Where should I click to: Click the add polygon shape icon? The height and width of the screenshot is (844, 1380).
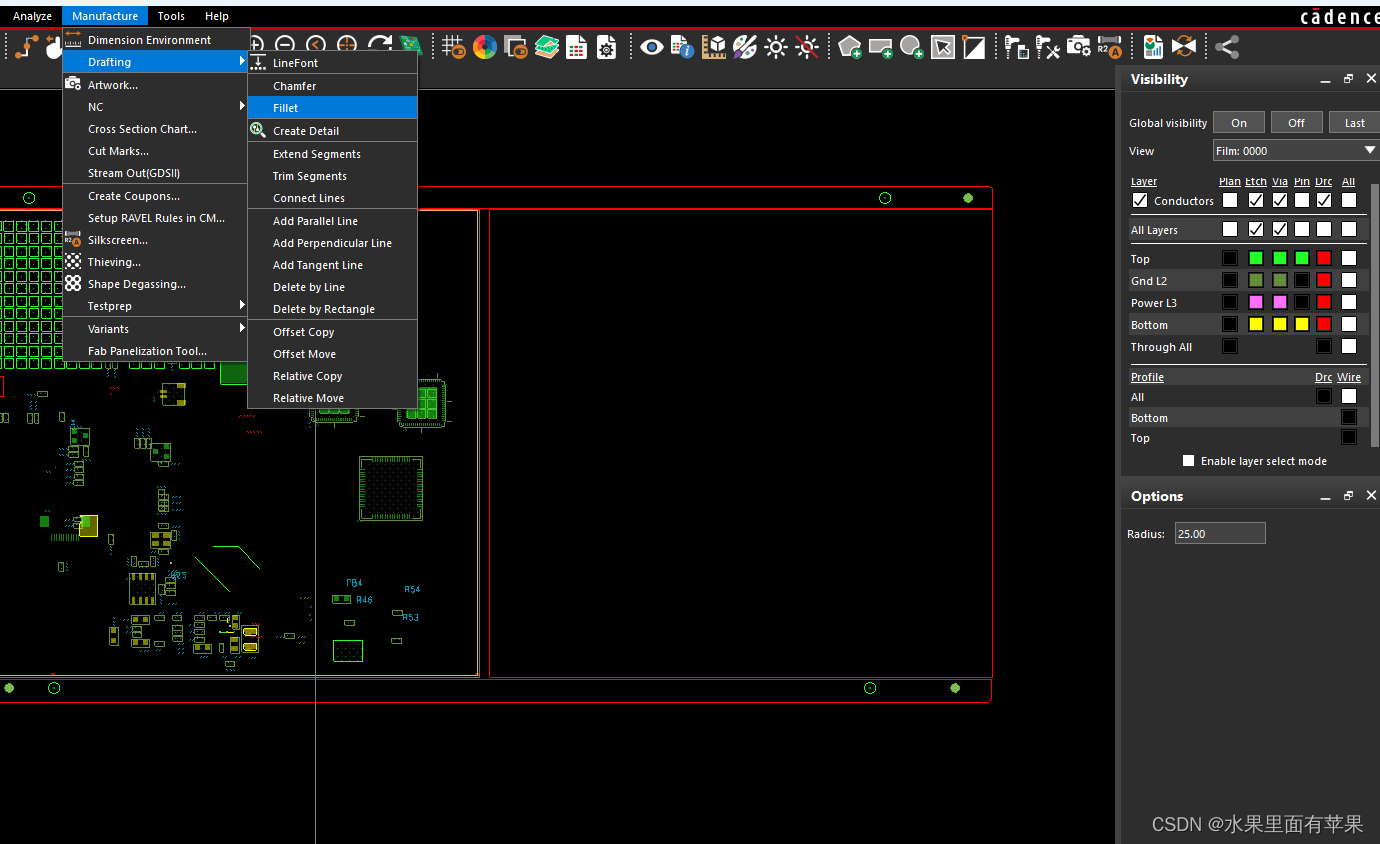(849, 47)
